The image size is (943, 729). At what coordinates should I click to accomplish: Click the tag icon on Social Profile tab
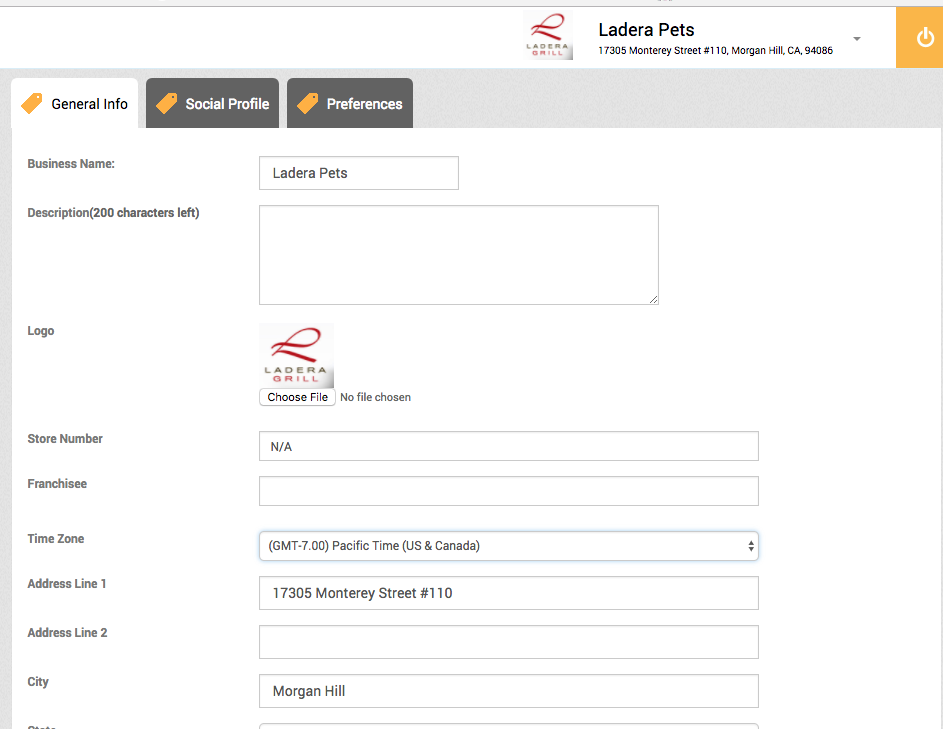(167, 103)
